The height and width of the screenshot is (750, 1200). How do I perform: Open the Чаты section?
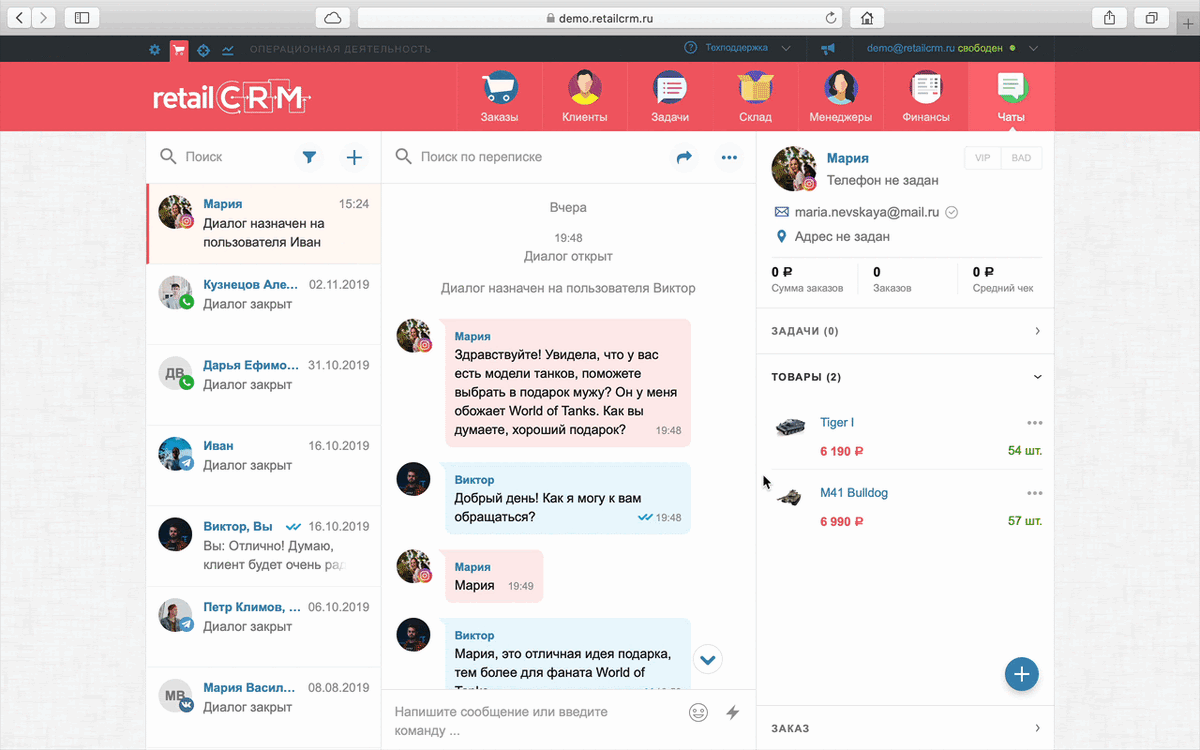pos(1011,97)
